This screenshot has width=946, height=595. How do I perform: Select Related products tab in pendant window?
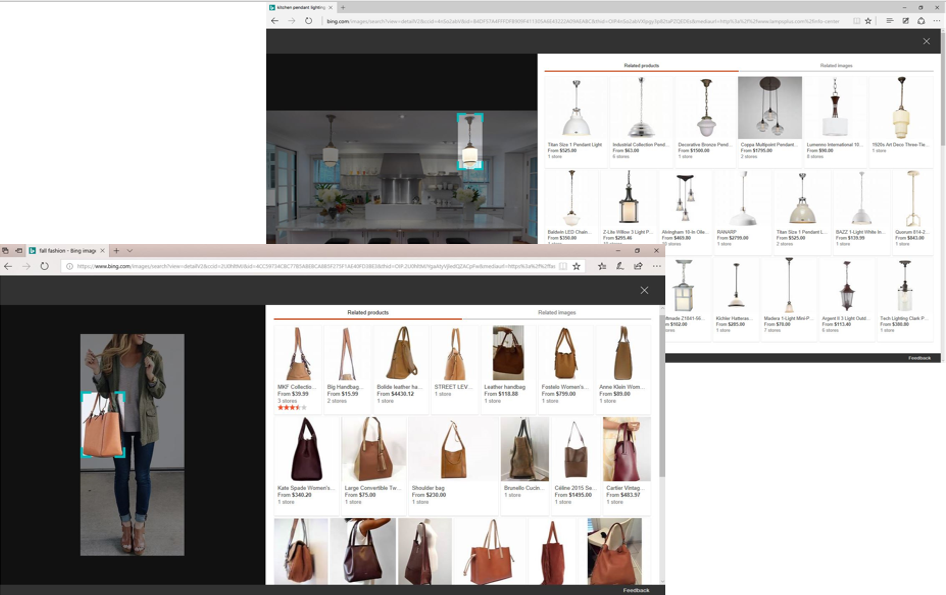[641, 66]
